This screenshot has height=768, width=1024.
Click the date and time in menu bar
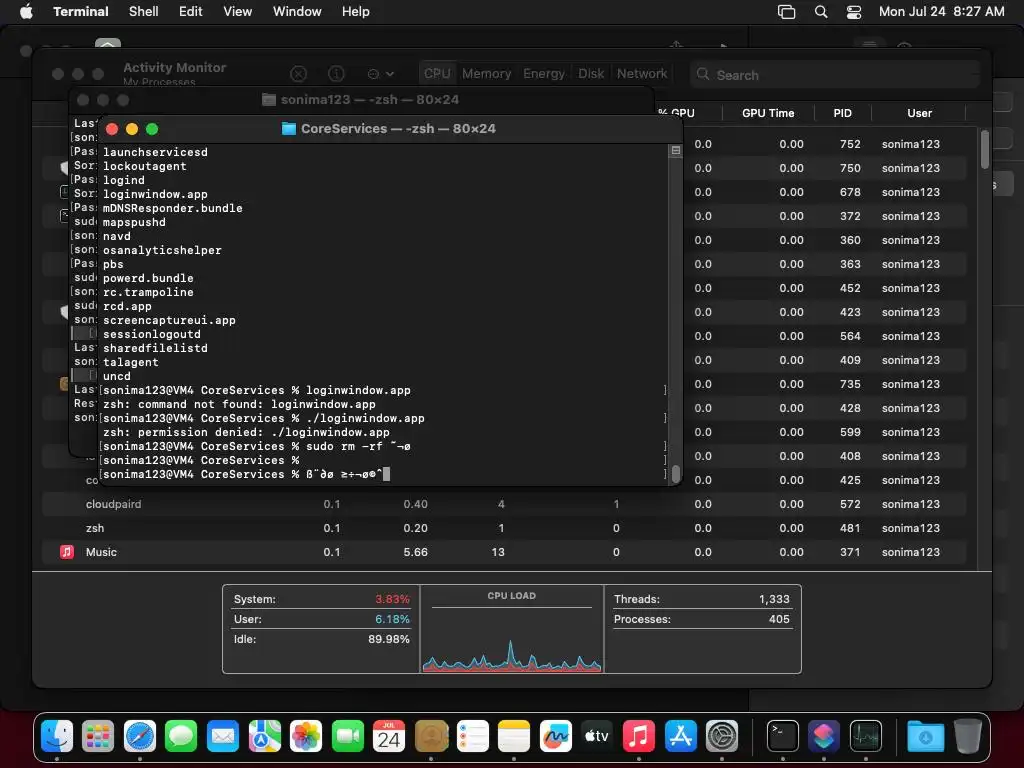click(x=942, y=11)
